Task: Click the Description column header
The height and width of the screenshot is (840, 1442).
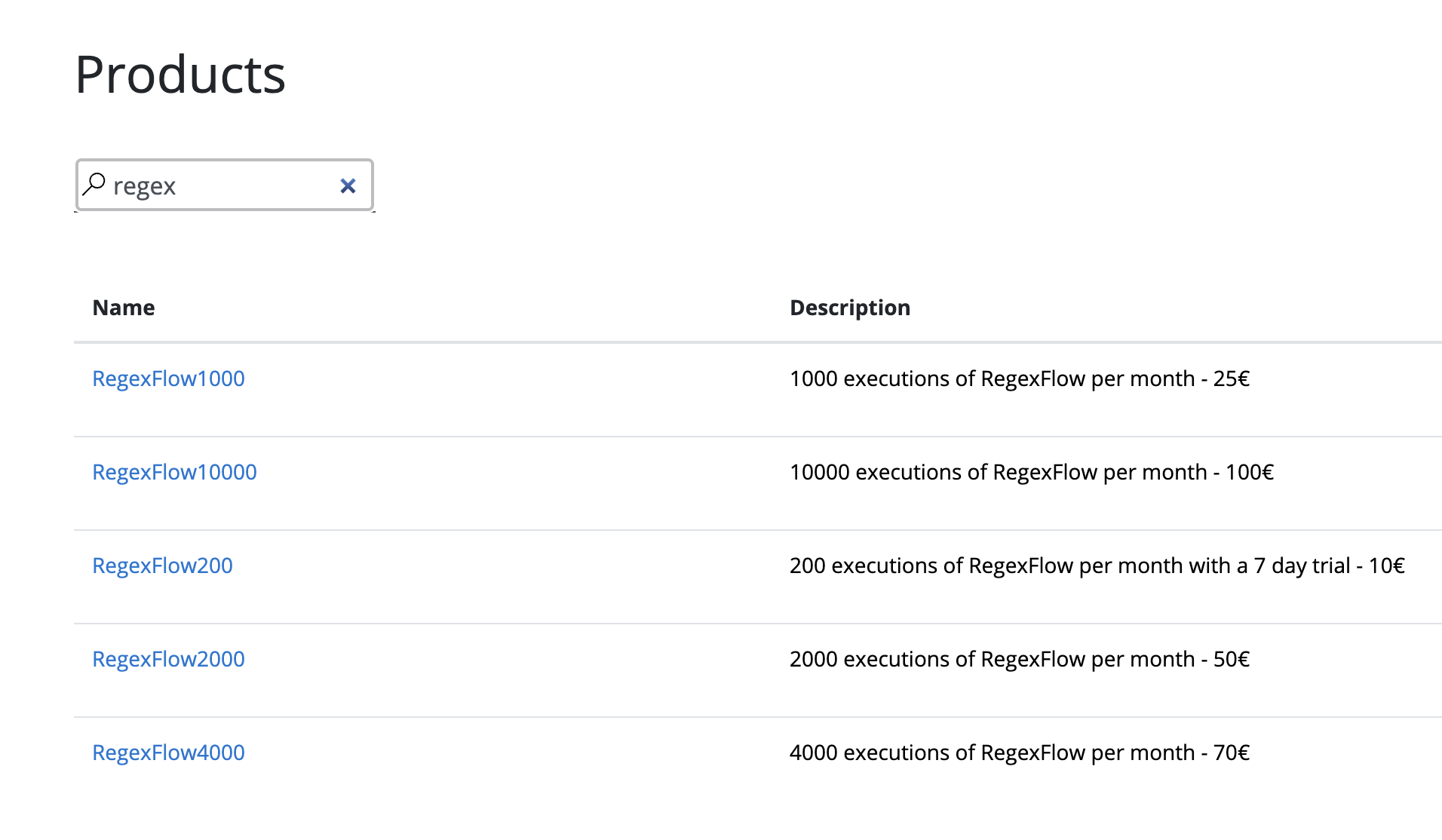Action: (x=850, y=308)
